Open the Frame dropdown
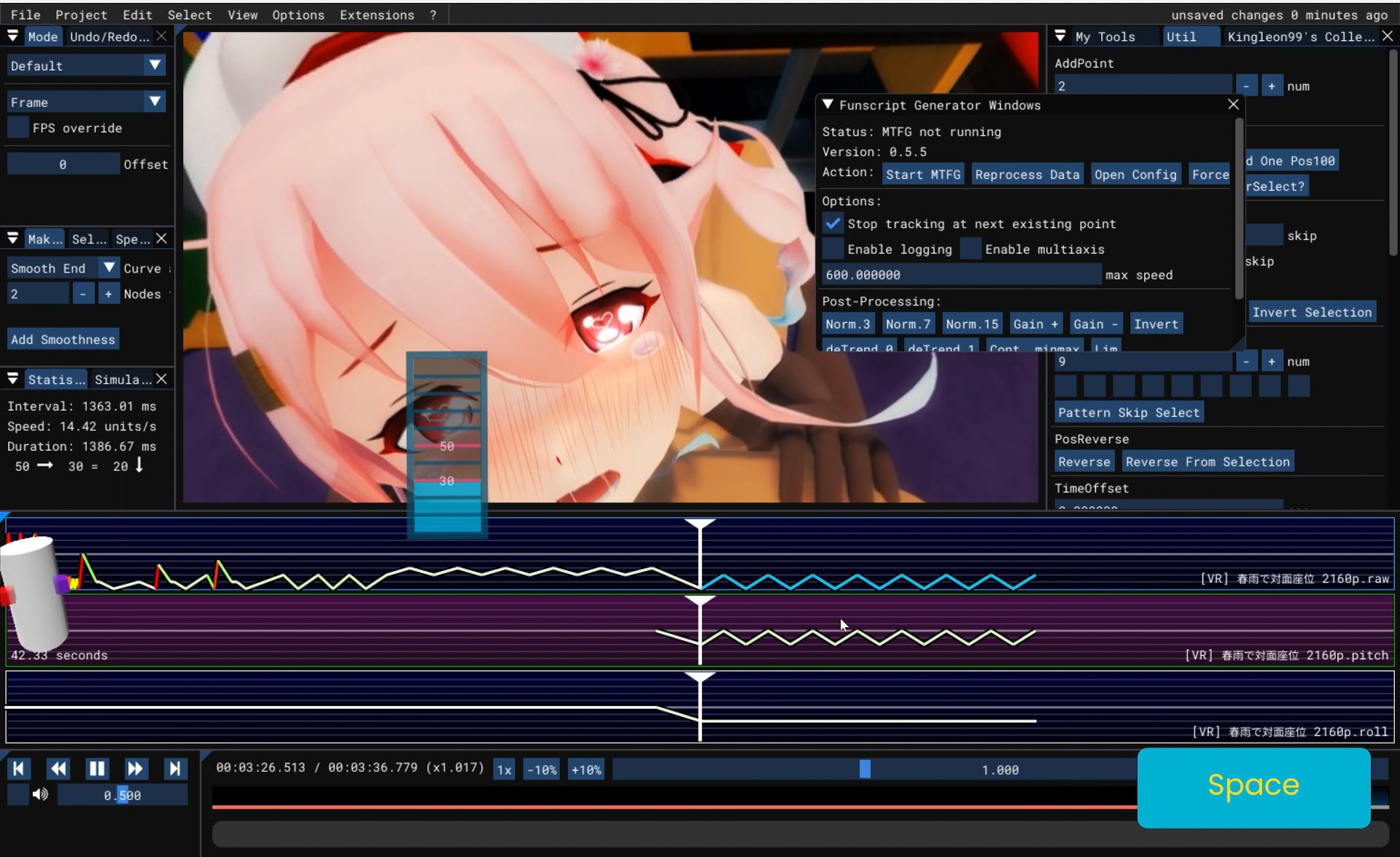 (x=87, y=102)
